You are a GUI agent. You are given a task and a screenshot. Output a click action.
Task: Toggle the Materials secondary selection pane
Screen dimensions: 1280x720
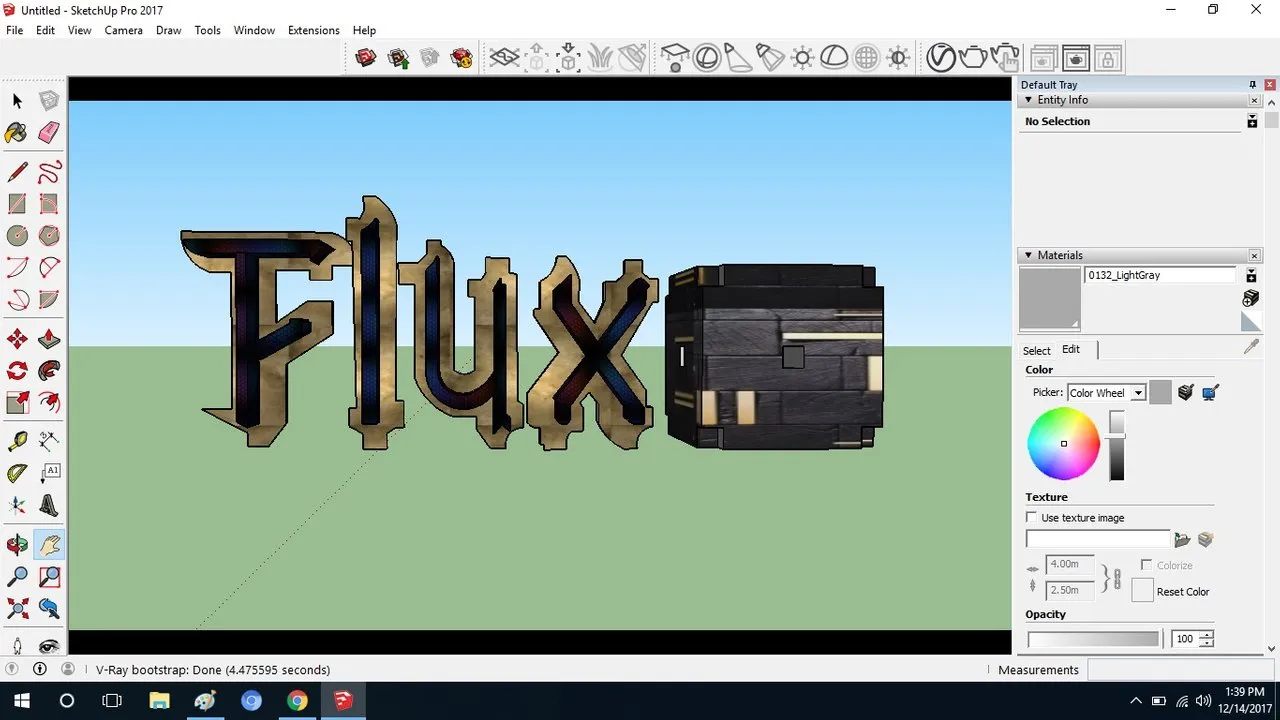coord(1251,275)
